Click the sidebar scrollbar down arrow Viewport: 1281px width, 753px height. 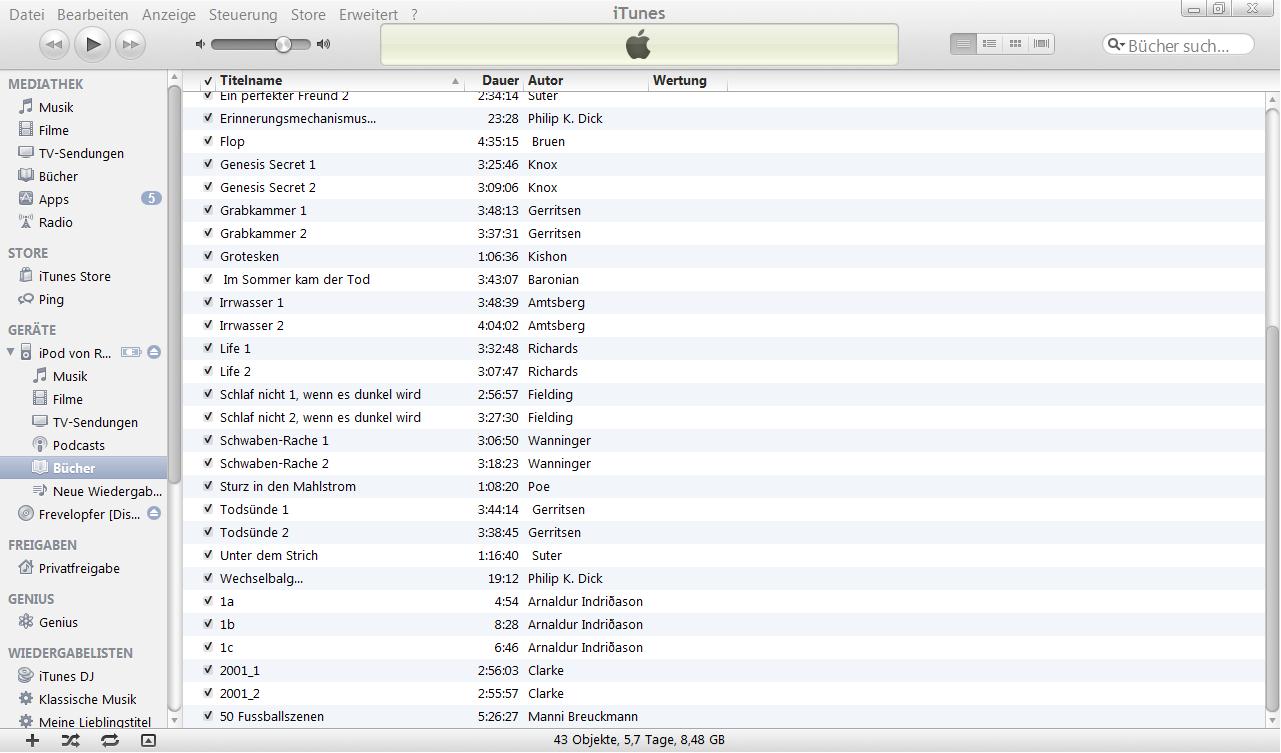(x=175, y=719)
